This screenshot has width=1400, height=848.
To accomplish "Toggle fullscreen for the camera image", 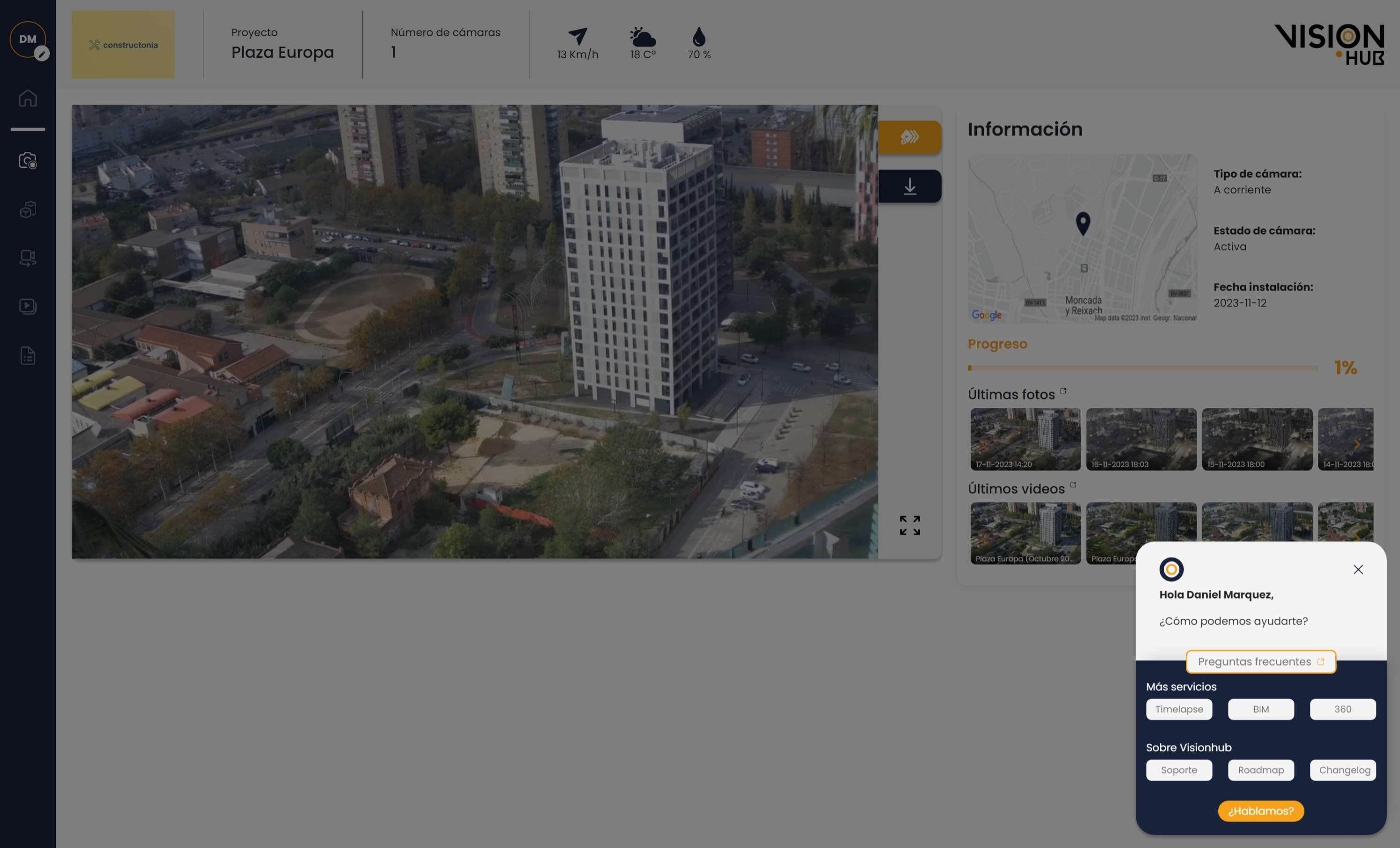I will (x=910, y=525).
